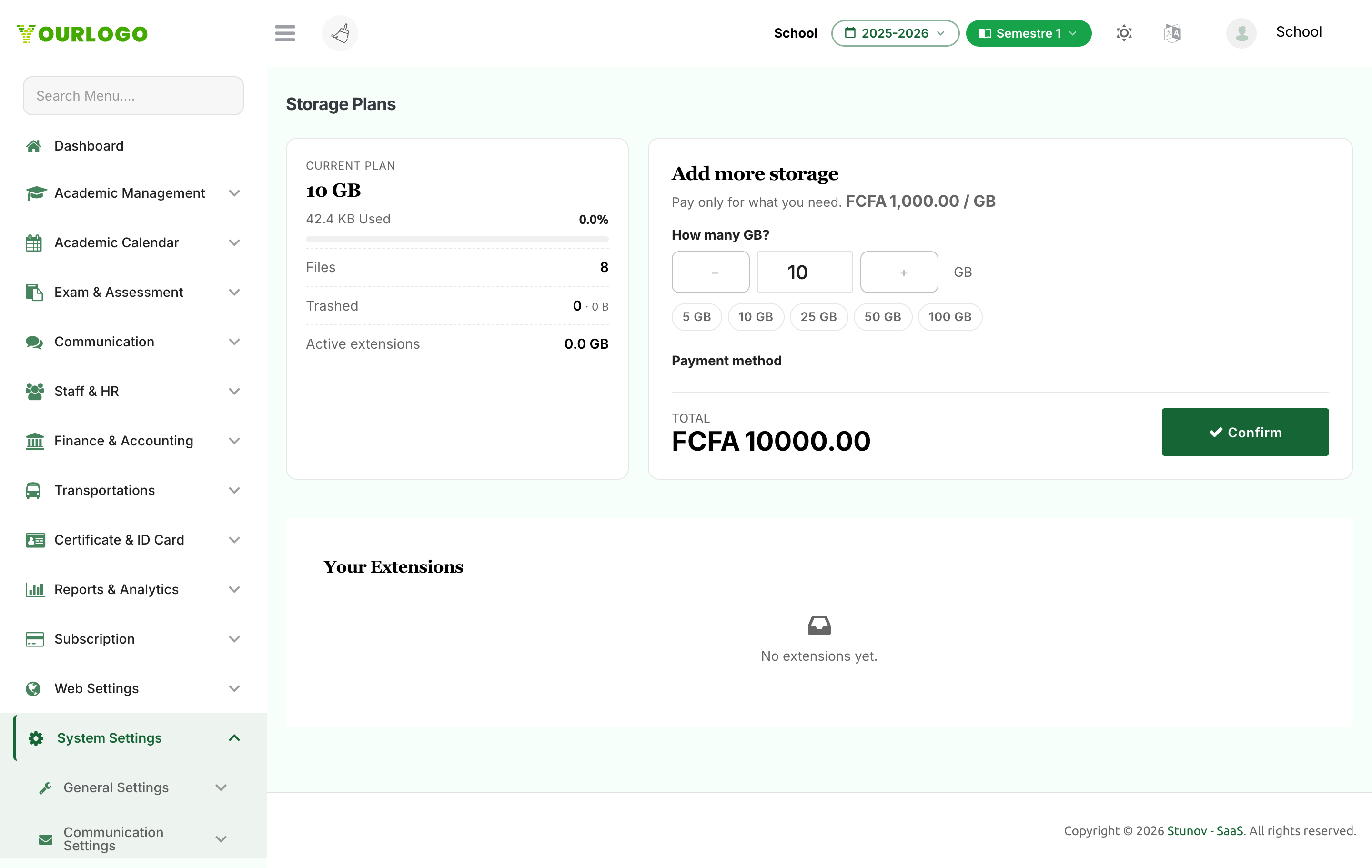
Task: Decrease GB amount with minus button
Action: (710, 273)
